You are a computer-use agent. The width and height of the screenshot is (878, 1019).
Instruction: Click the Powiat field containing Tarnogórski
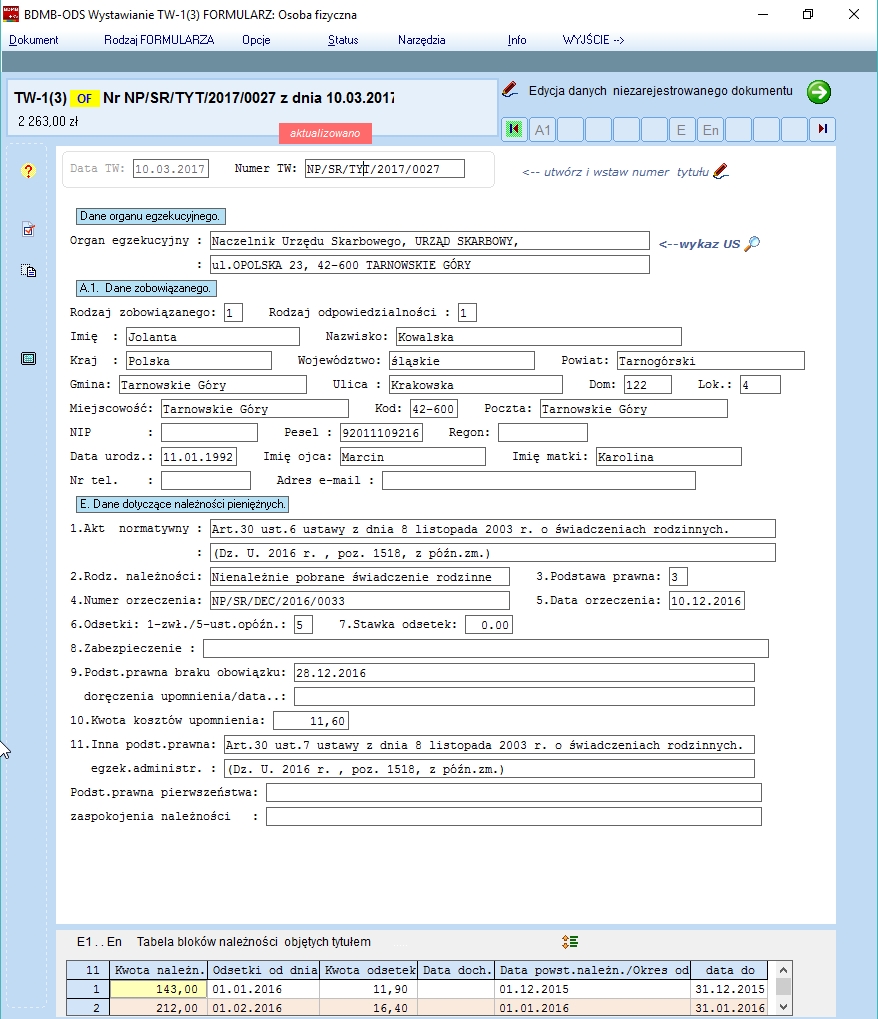pyautogui.click(x=711, y=361)
